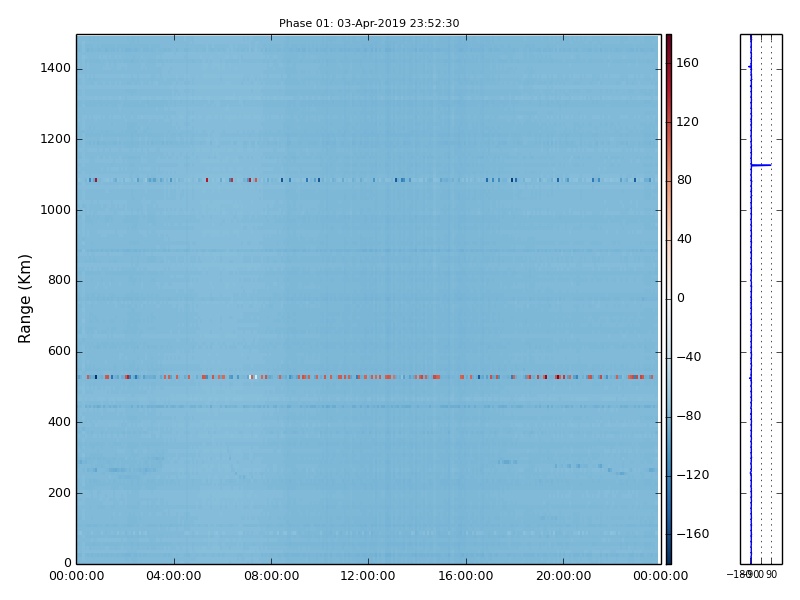Click the 400 range tick label
Image resolution: width=800 pixels, height=600 pixels.
(59, 422)
